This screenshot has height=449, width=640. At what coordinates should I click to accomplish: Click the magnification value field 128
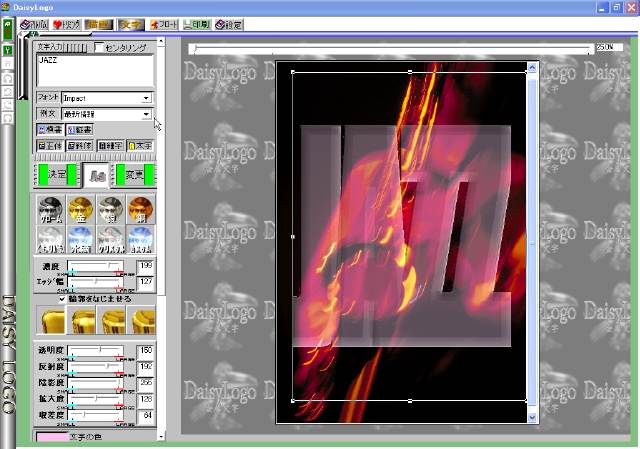tap(146, 399)
